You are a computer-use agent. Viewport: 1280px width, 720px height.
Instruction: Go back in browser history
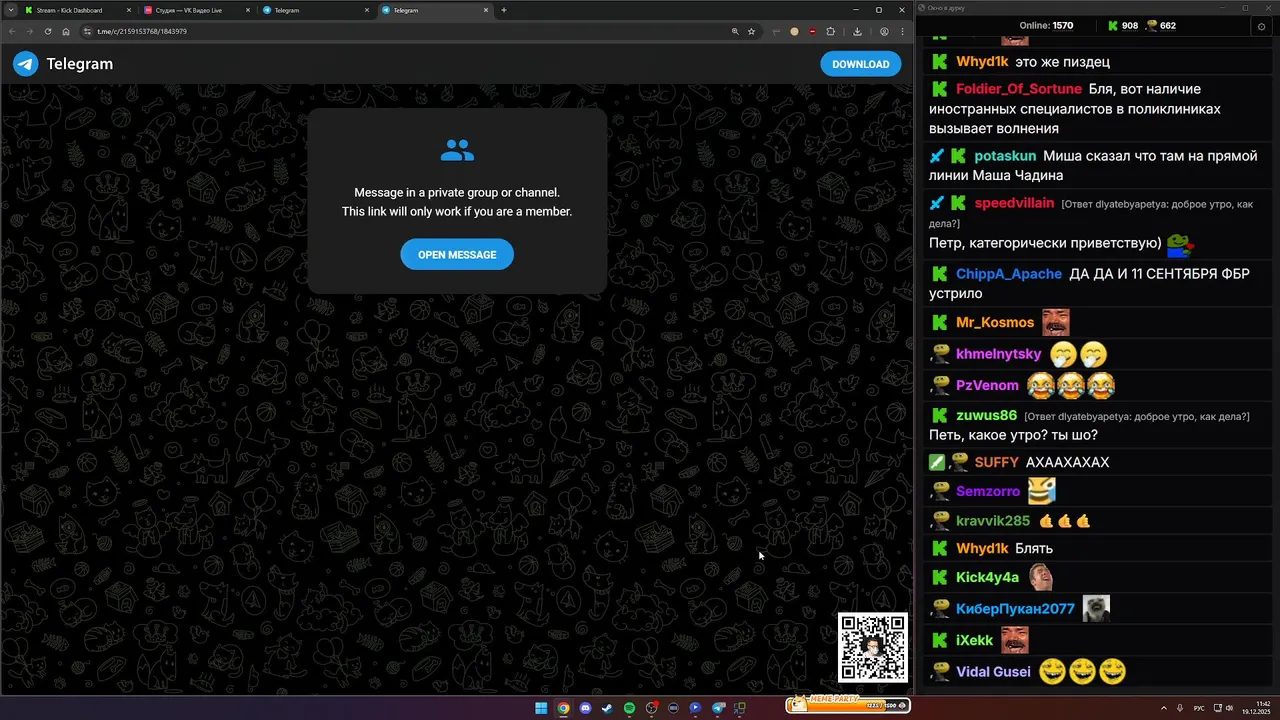[x=12, y=31]
